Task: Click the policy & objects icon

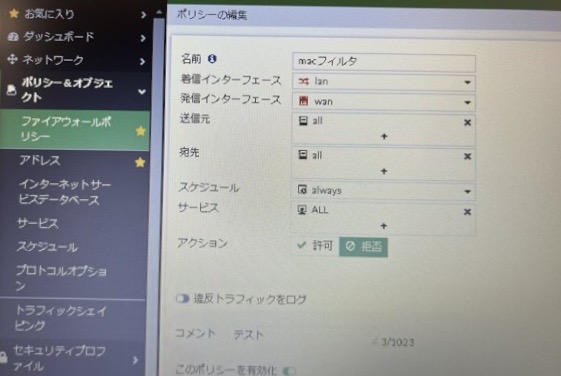Action: click(x=11, y=90)
